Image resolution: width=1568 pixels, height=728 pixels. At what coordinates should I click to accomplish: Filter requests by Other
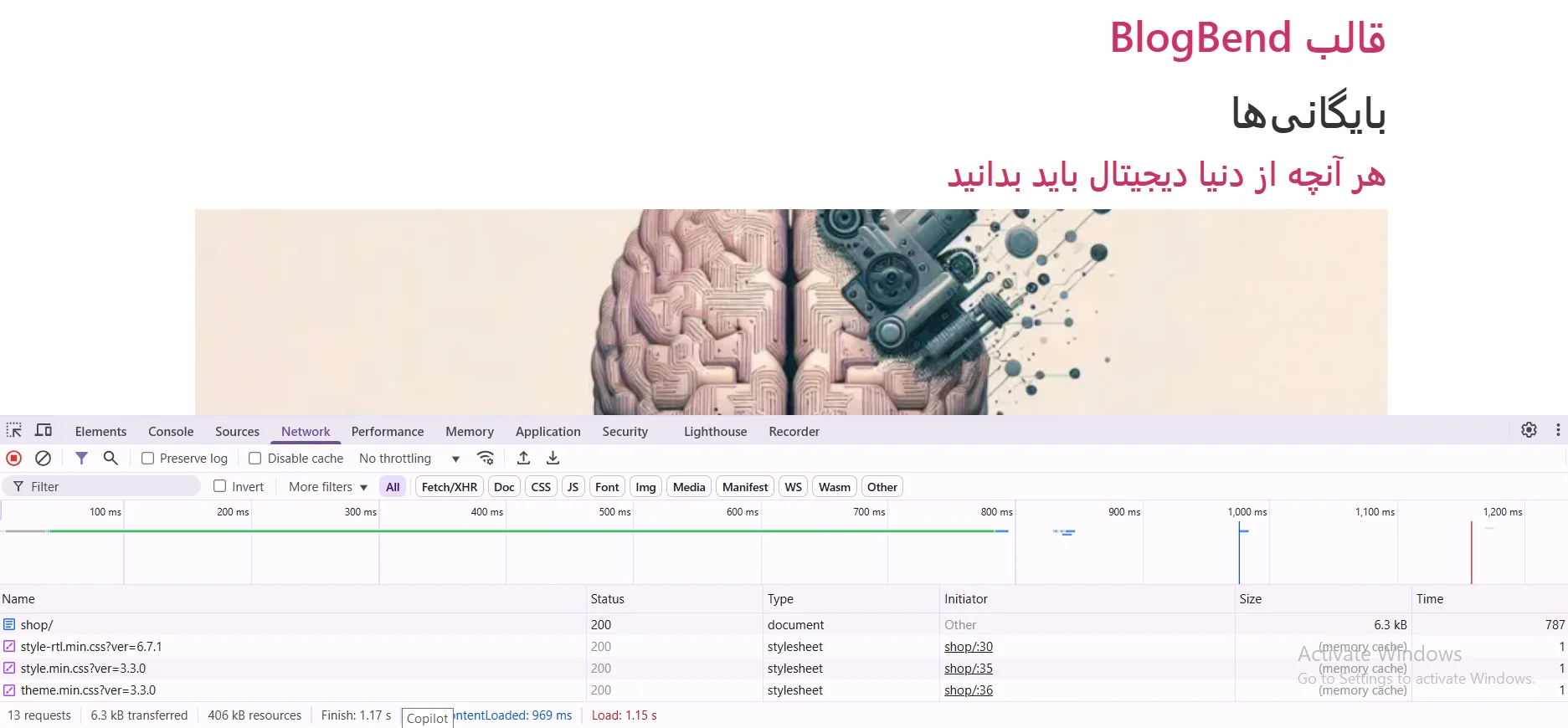882,487
